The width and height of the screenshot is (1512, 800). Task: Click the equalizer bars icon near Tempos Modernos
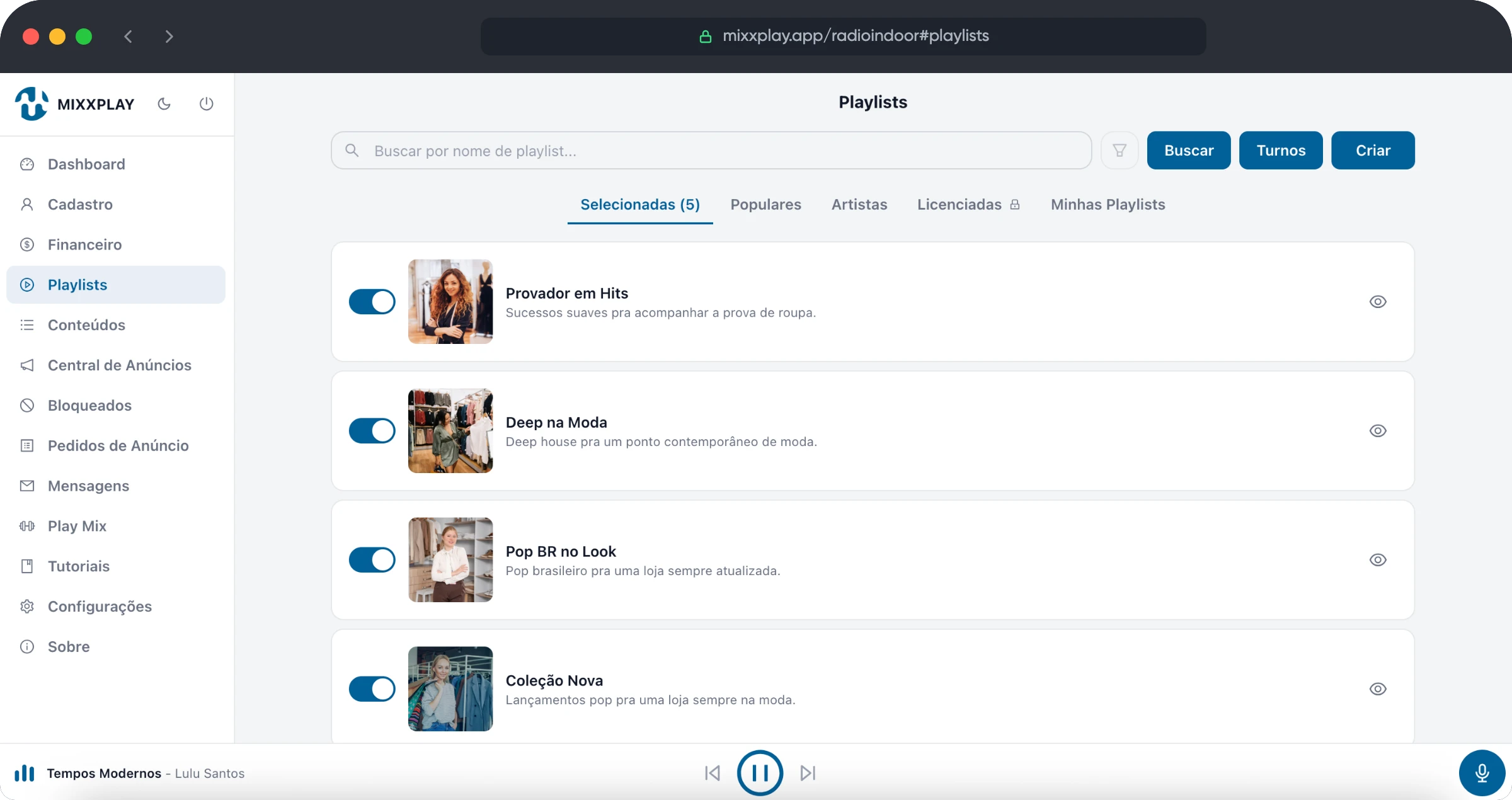click(25, 773)
